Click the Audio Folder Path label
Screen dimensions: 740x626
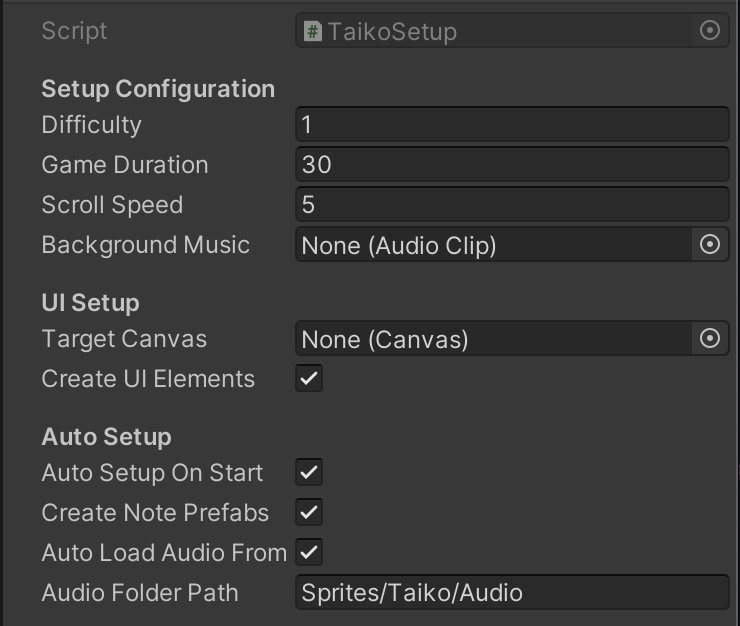140,593
